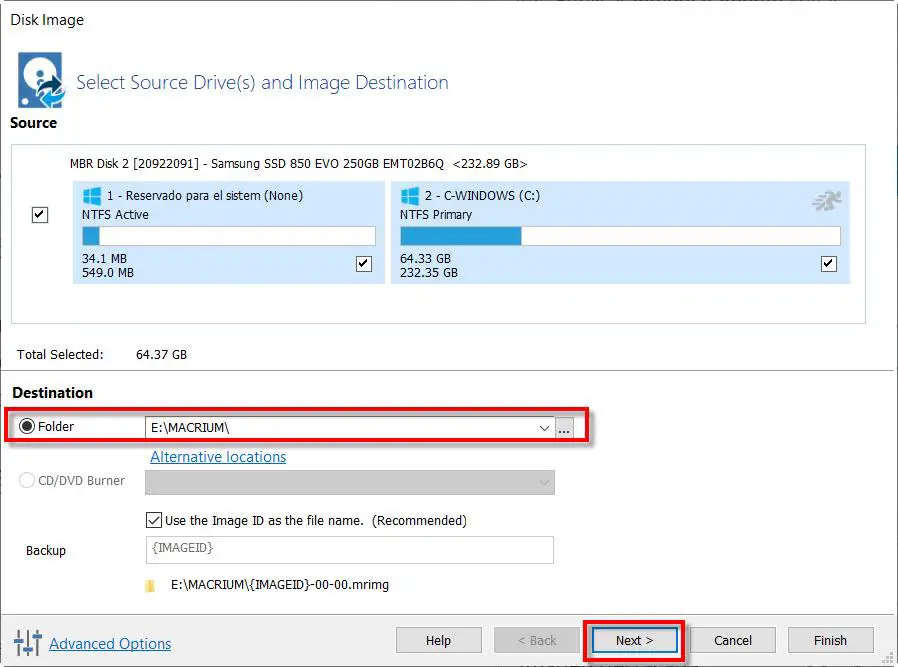Image resolution: width=898 pixels, height=667 pixels.
Task: Select the Folder destination radio button
Action: click(x=27, y=427)
